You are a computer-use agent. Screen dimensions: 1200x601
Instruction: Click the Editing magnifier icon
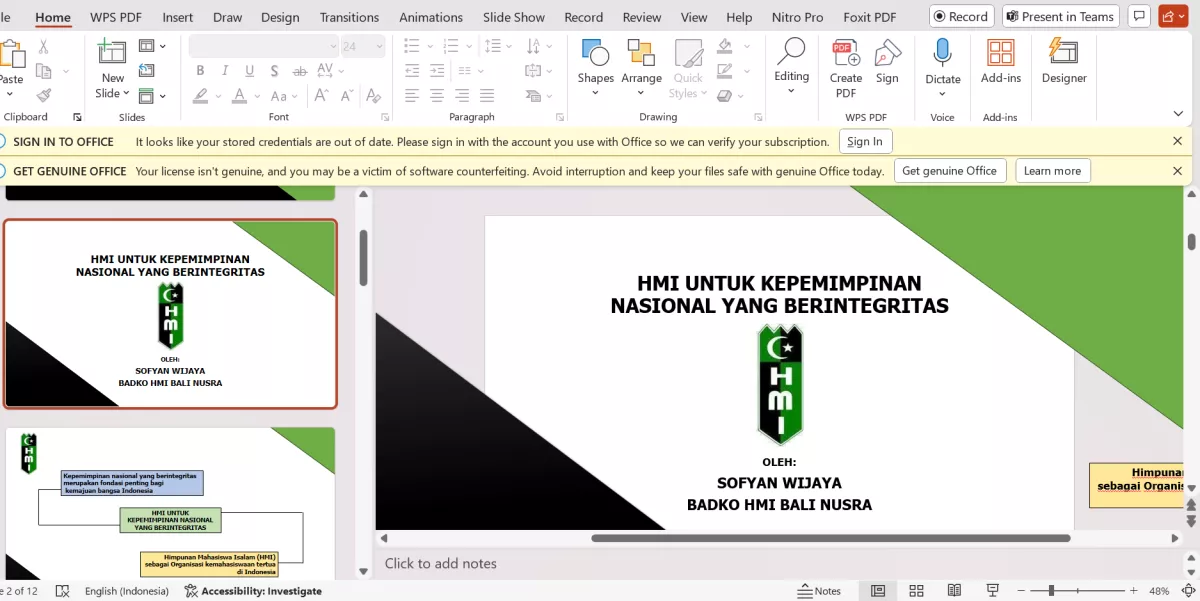791,51
